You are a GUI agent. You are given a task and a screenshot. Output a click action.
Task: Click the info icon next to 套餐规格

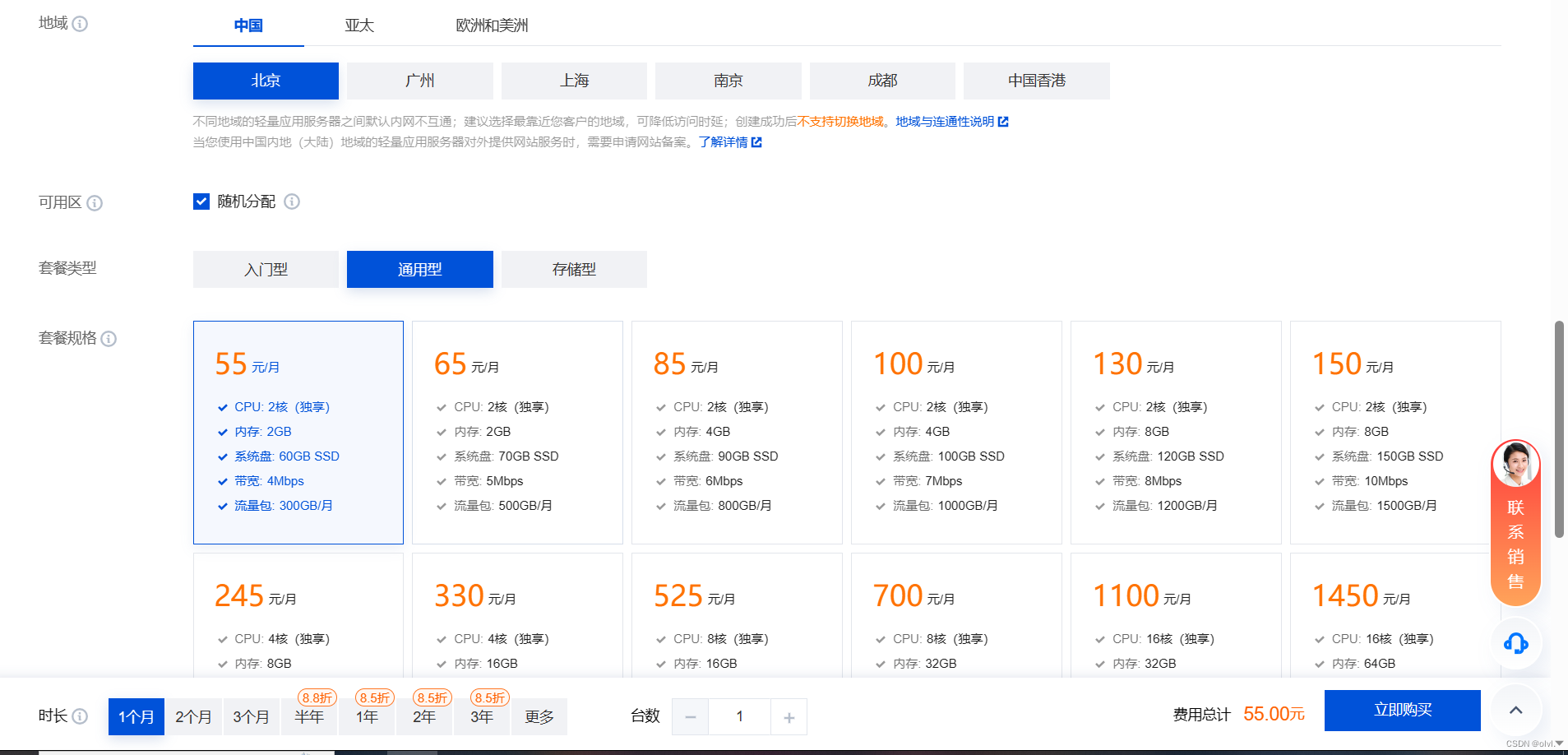click(109, 339)
